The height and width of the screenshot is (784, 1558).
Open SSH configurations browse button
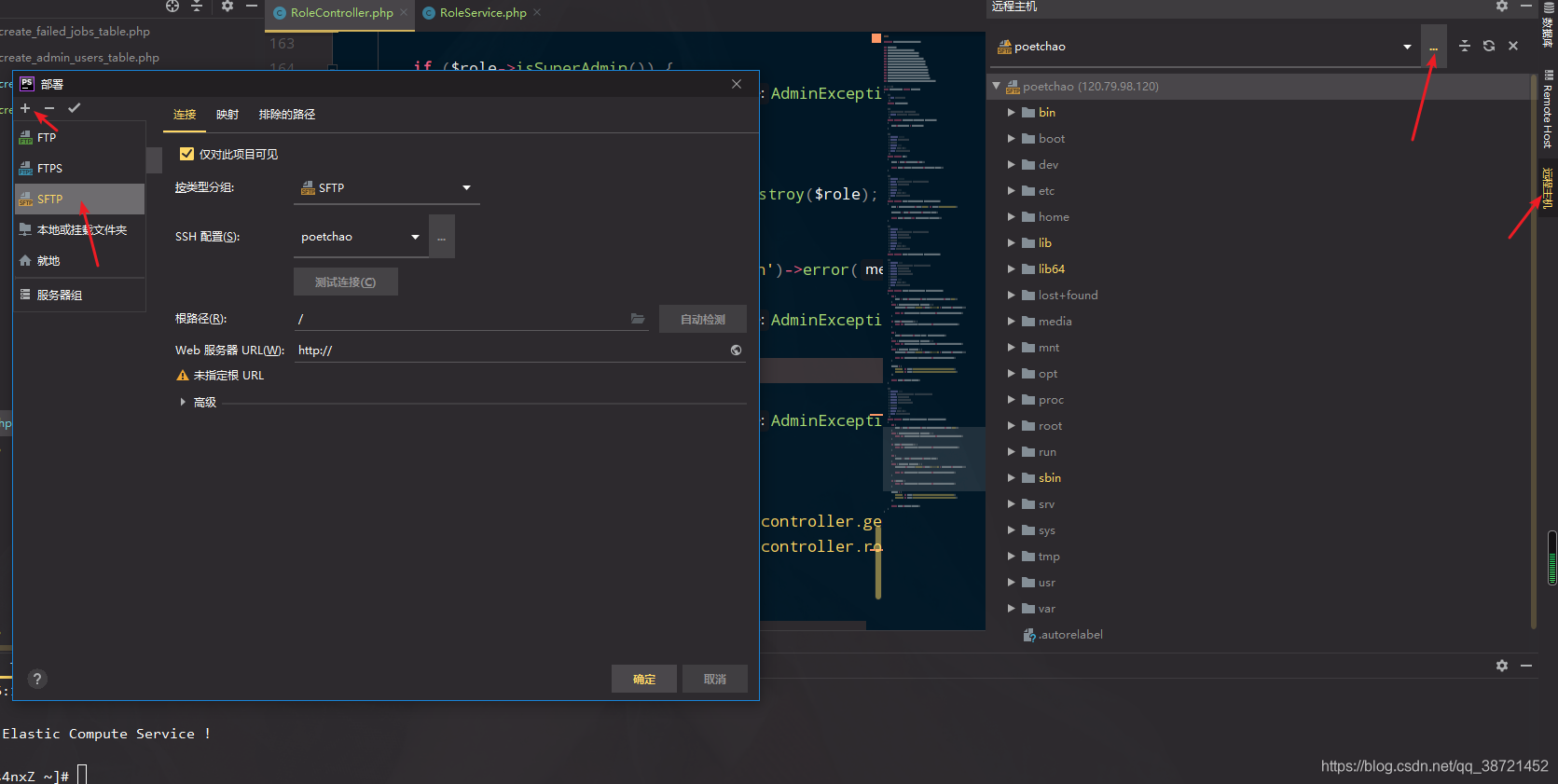(x=442, y=237)
